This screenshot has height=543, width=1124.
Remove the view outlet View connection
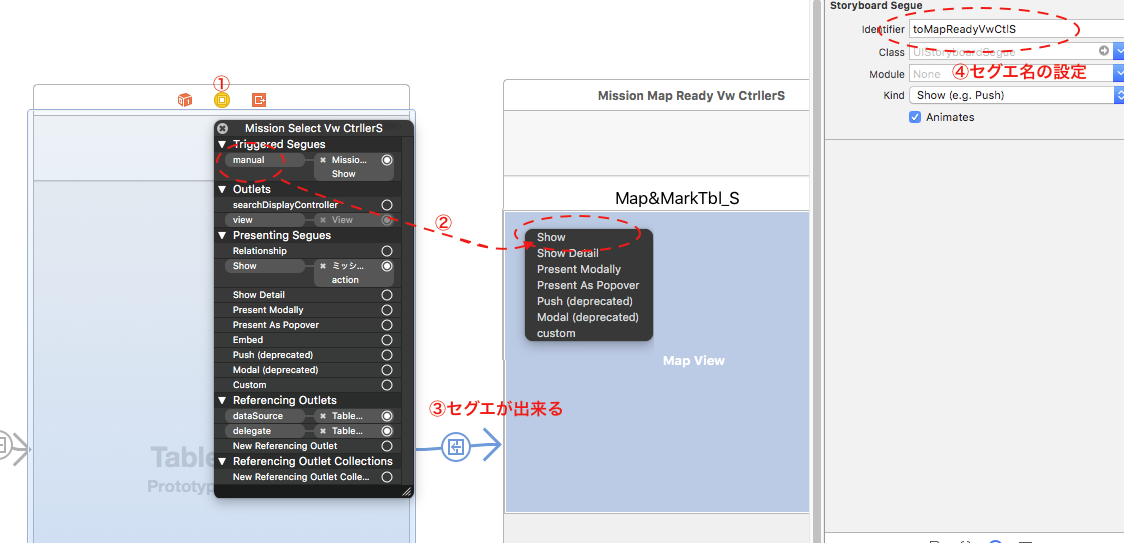point(323,220)
